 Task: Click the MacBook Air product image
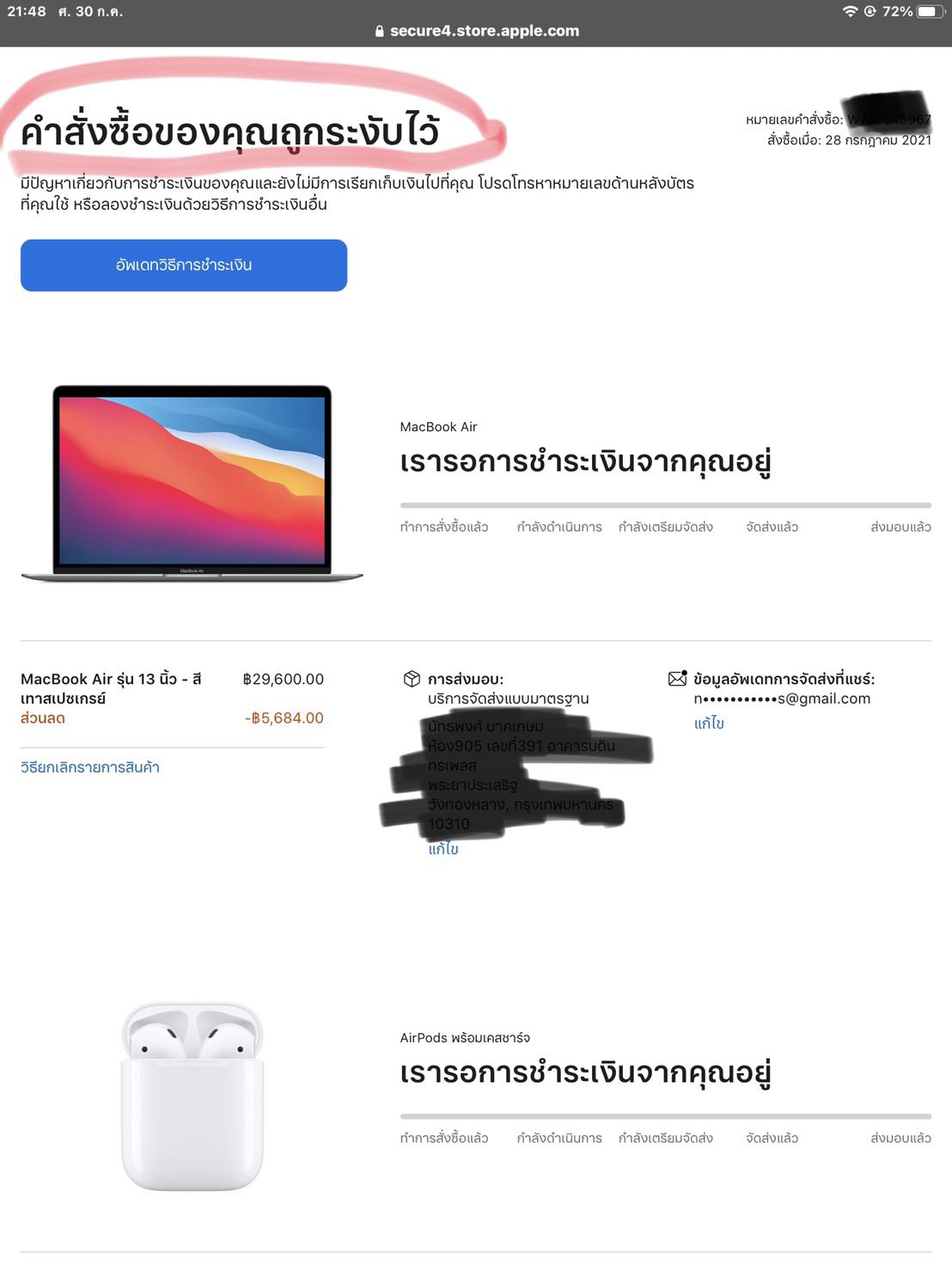point(192,484)
